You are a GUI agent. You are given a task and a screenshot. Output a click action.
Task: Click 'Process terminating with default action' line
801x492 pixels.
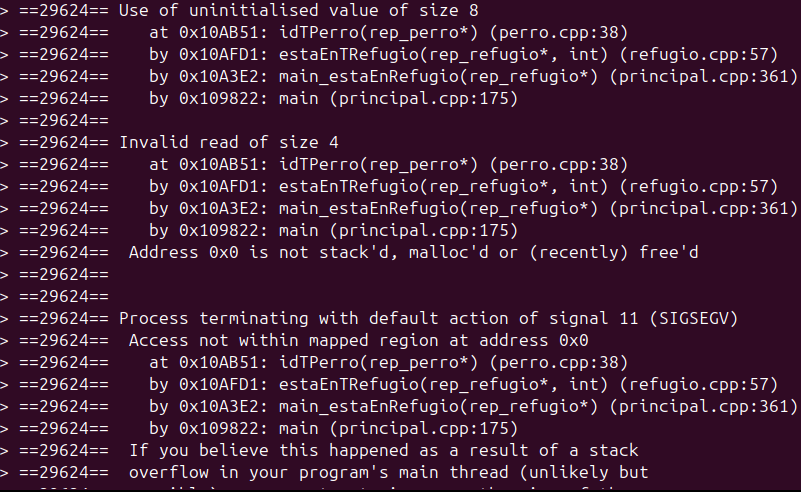[x=429, y=319]
